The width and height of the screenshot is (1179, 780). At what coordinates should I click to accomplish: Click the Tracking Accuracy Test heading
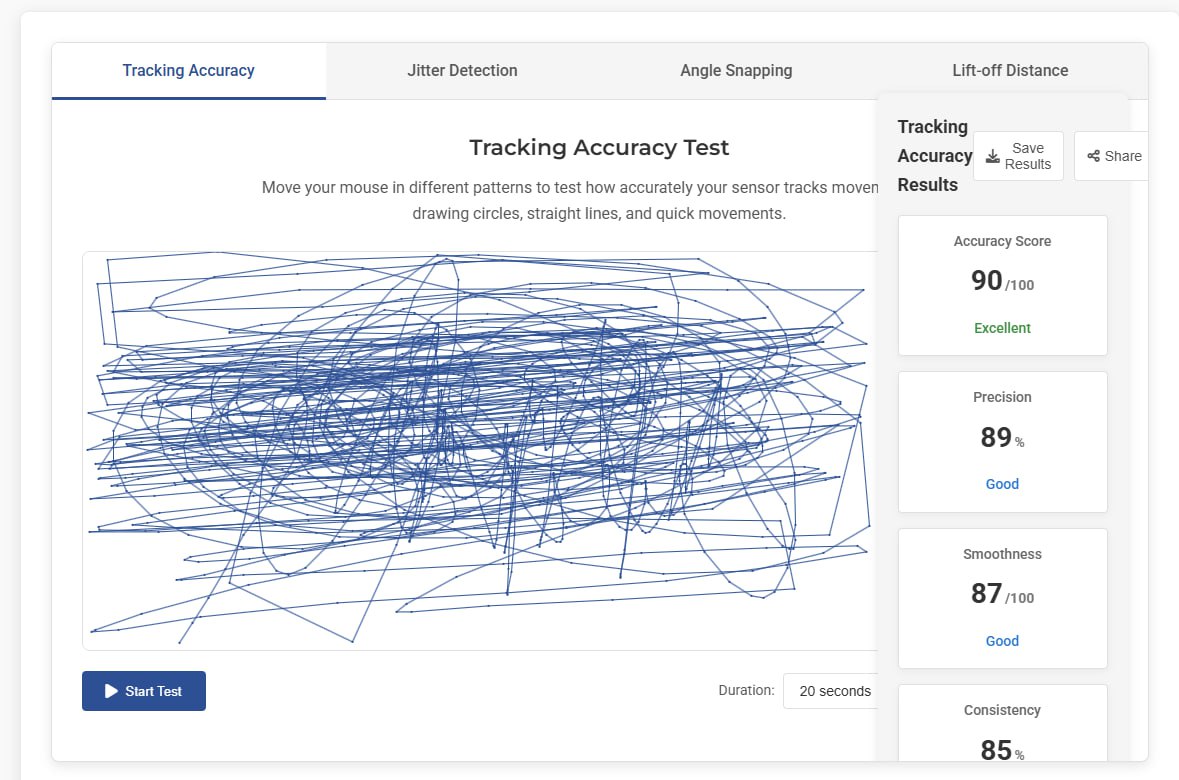pyautogui.click(x=599, y=148)
